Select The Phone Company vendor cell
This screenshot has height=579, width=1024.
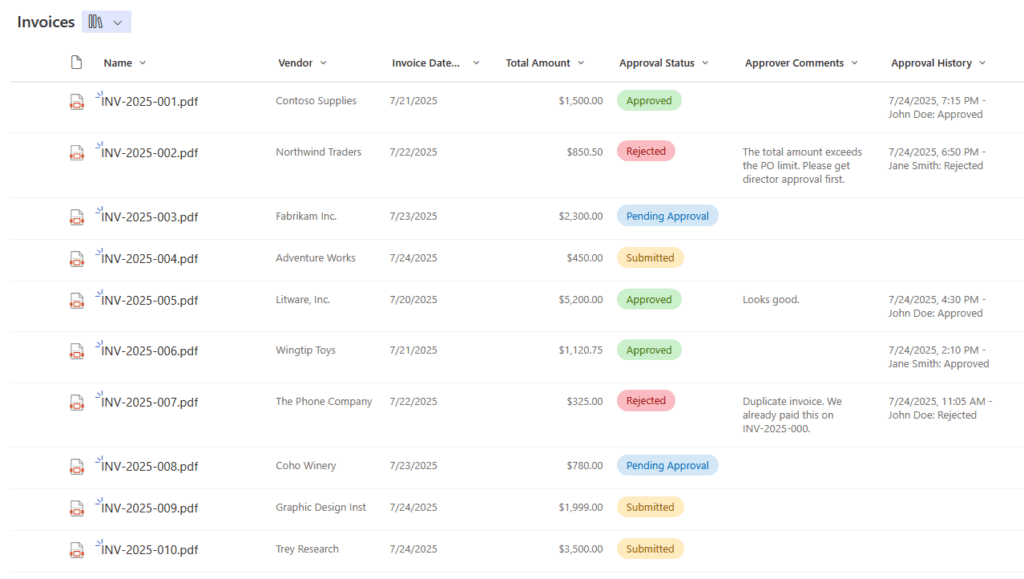(324, 401)
